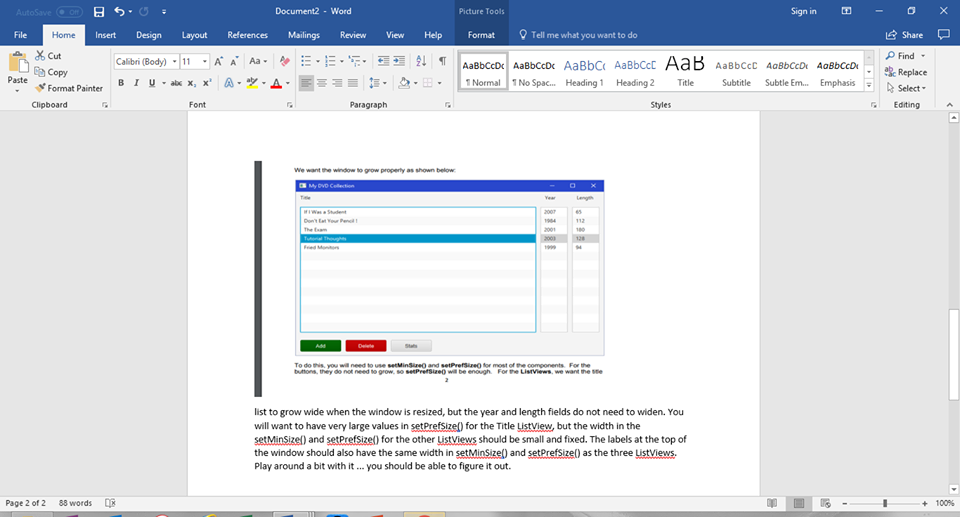Shrink font size button
Image resolution: width=960 pixels, height=517 pixels.
click(x=234, y=61)
